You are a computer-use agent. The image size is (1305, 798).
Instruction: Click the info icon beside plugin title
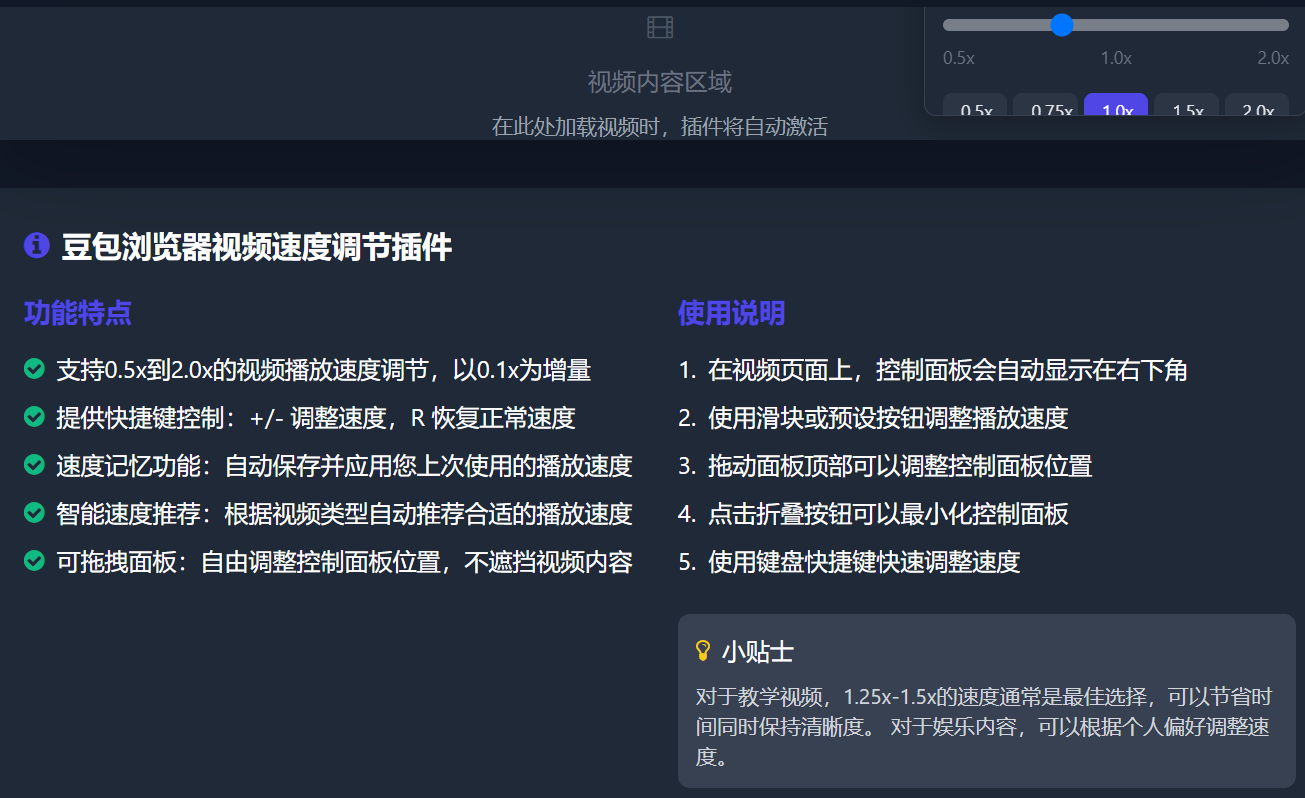[x=37, y=245]
